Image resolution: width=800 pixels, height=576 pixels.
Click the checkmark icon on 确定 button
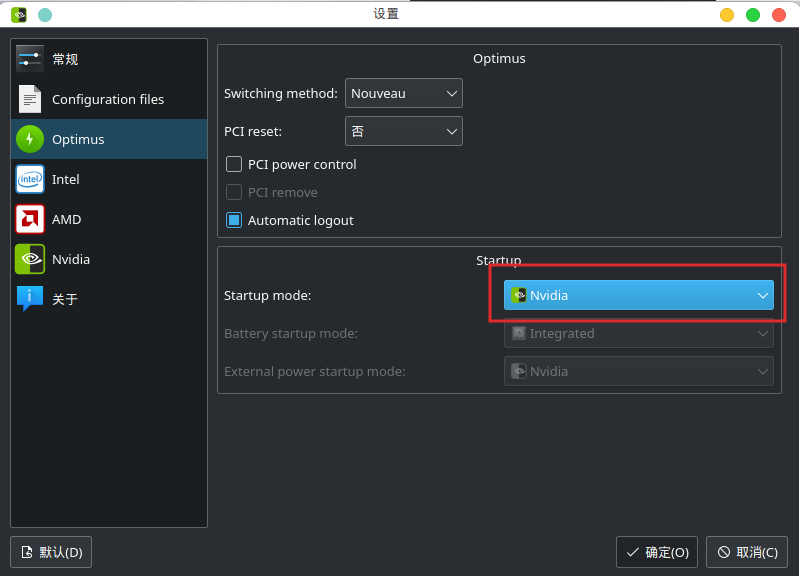click(x=633, y=552)
